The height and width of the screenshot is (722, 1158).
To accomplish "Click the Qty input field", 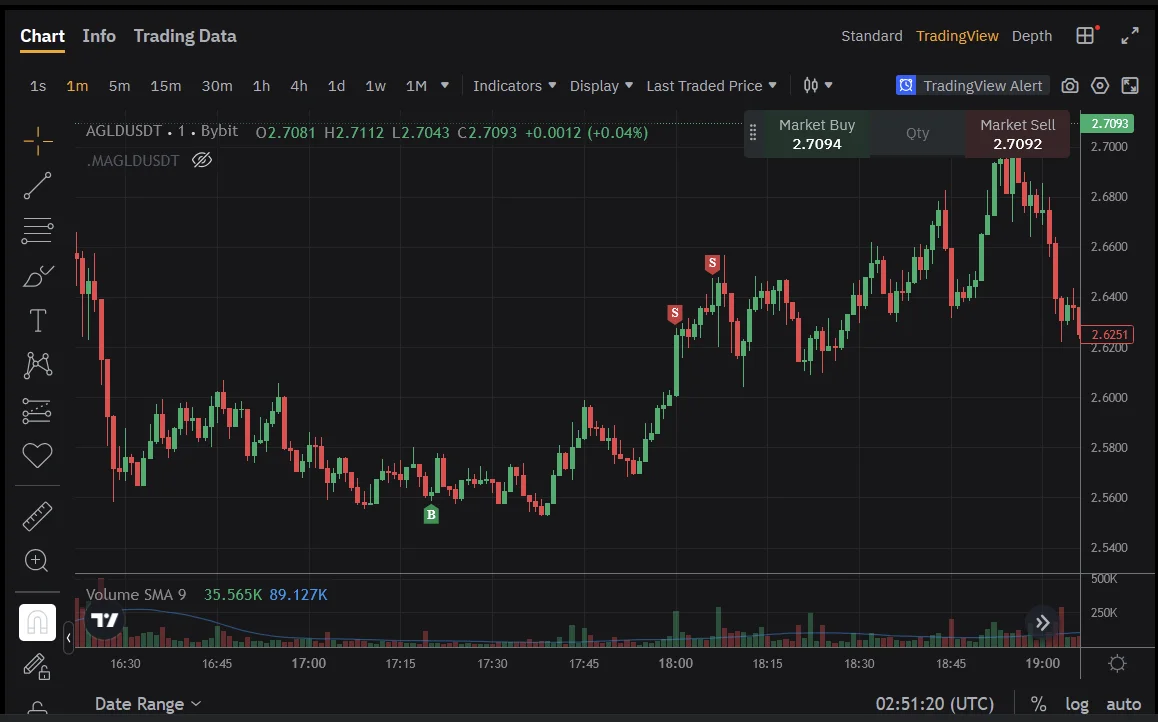I will (x=917, y=134).
